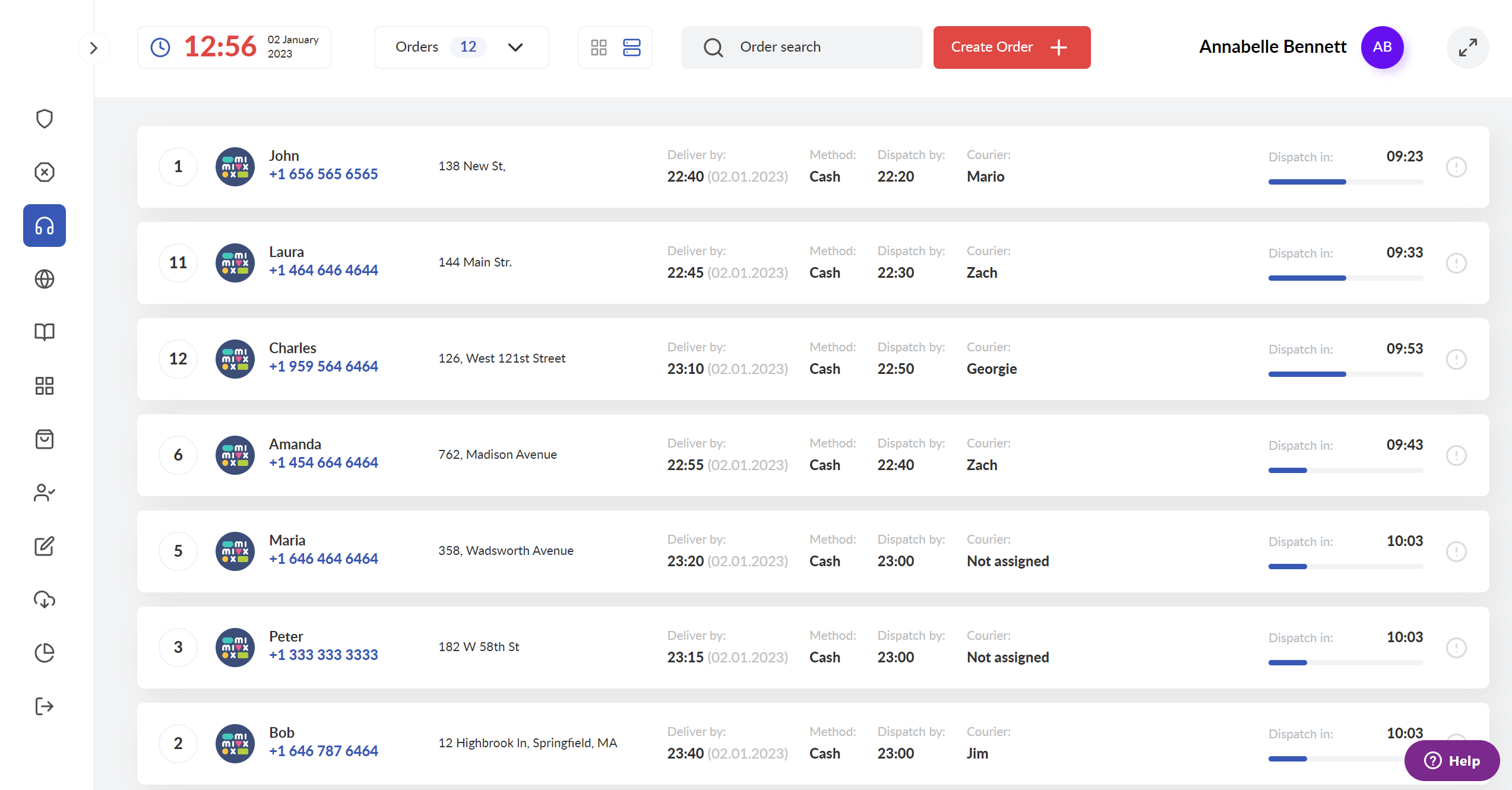
Task: Click the Create Order button
Action: tap(1012, 47)
